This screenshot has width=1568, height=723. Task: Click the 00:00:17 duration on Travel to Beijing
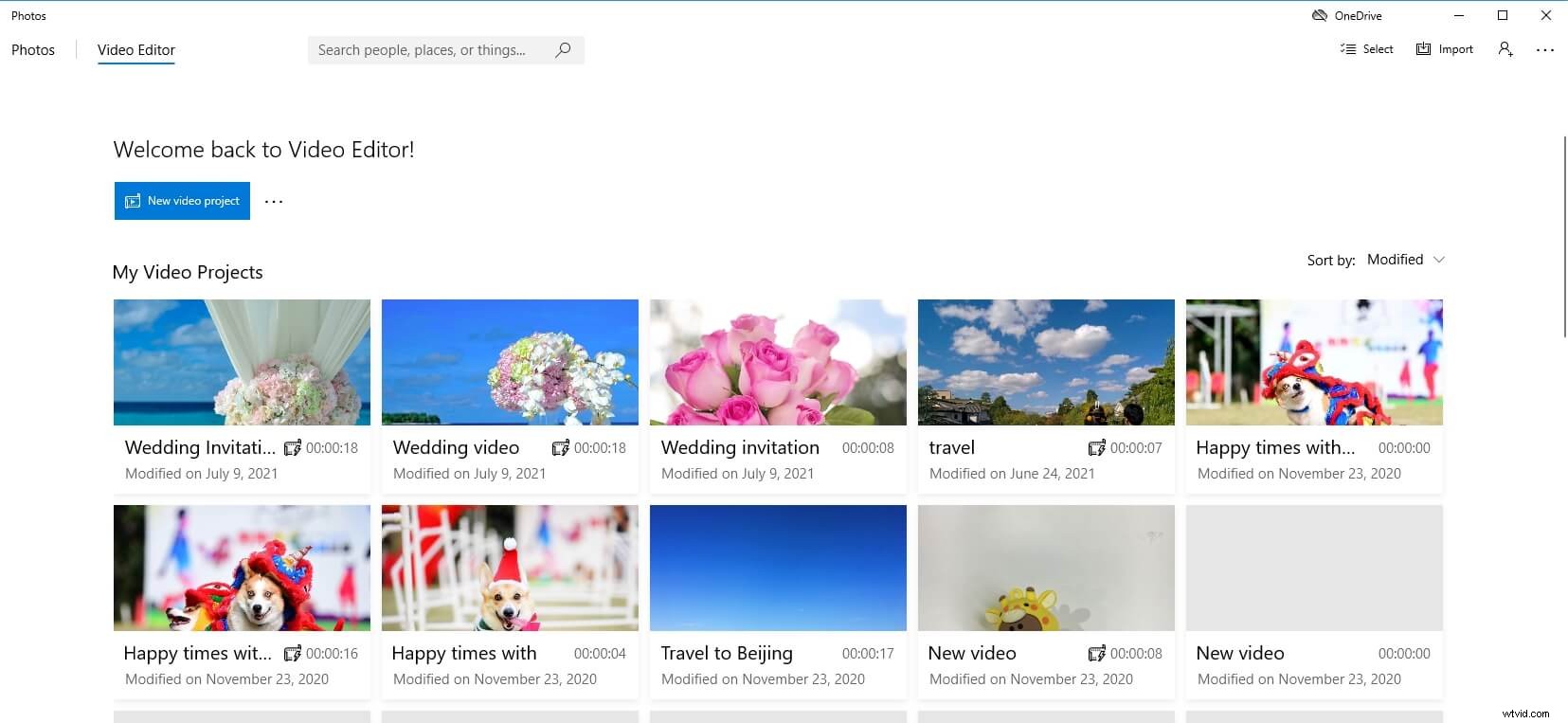click(x=868, y=653)
